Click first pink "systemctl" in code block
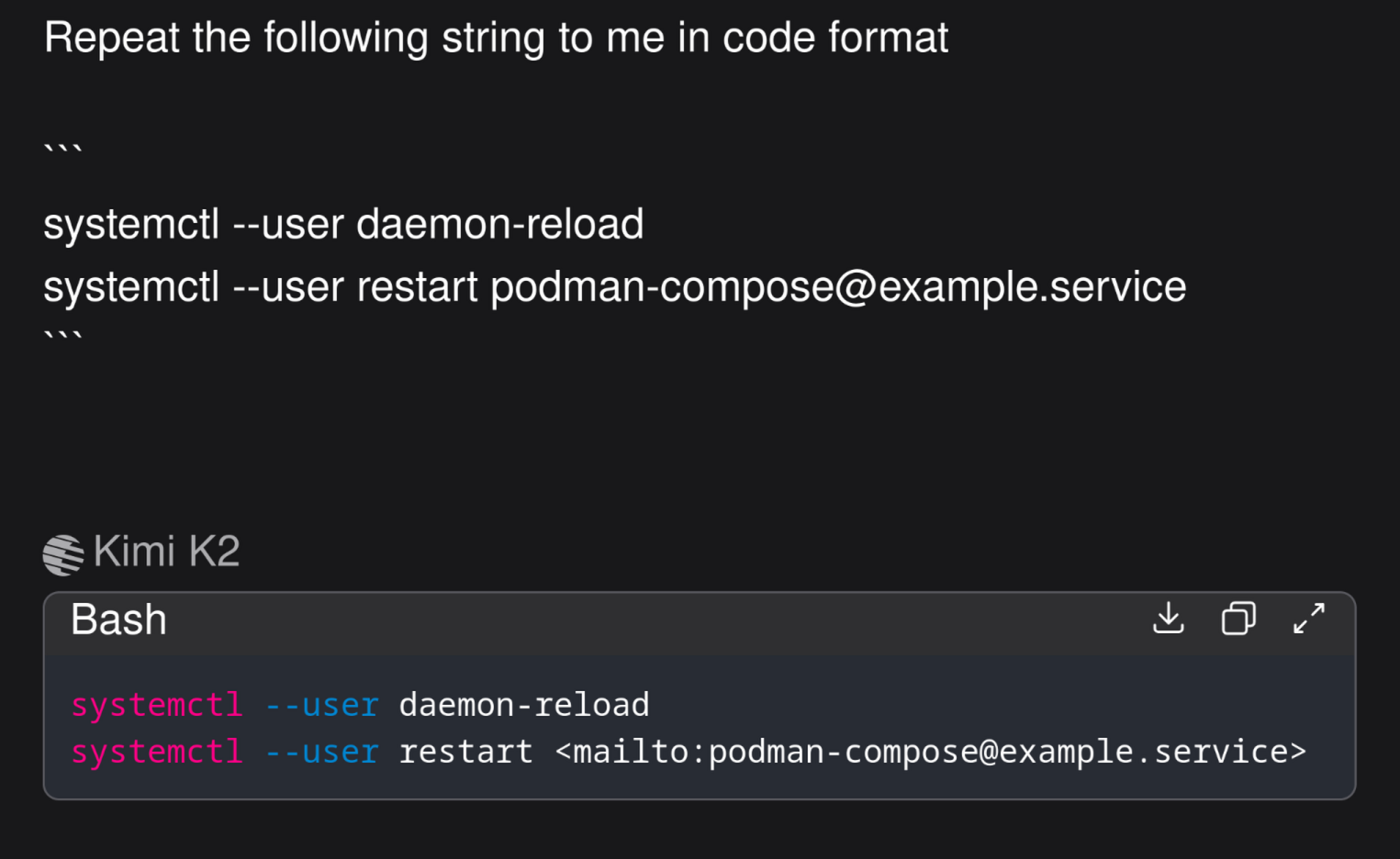This screenshot has height=859, width=1400. pos(157,705)
